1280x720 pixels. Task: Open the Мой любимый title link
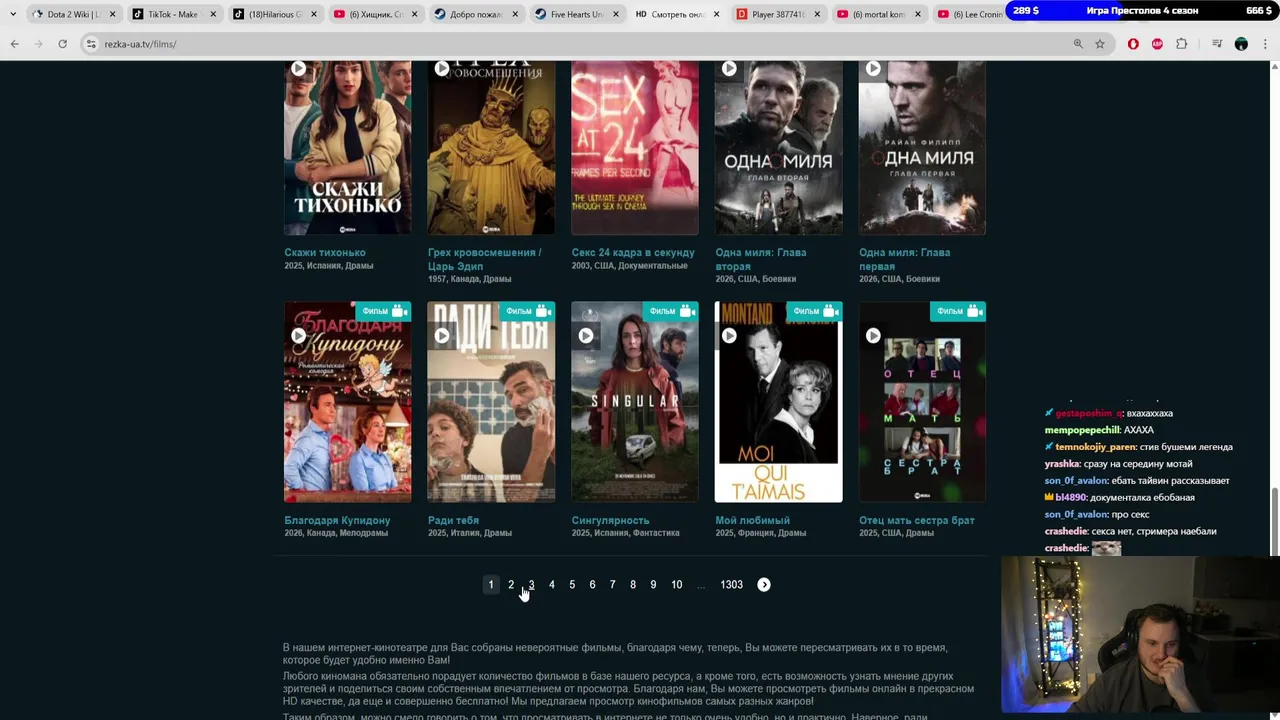click(753, 521)
